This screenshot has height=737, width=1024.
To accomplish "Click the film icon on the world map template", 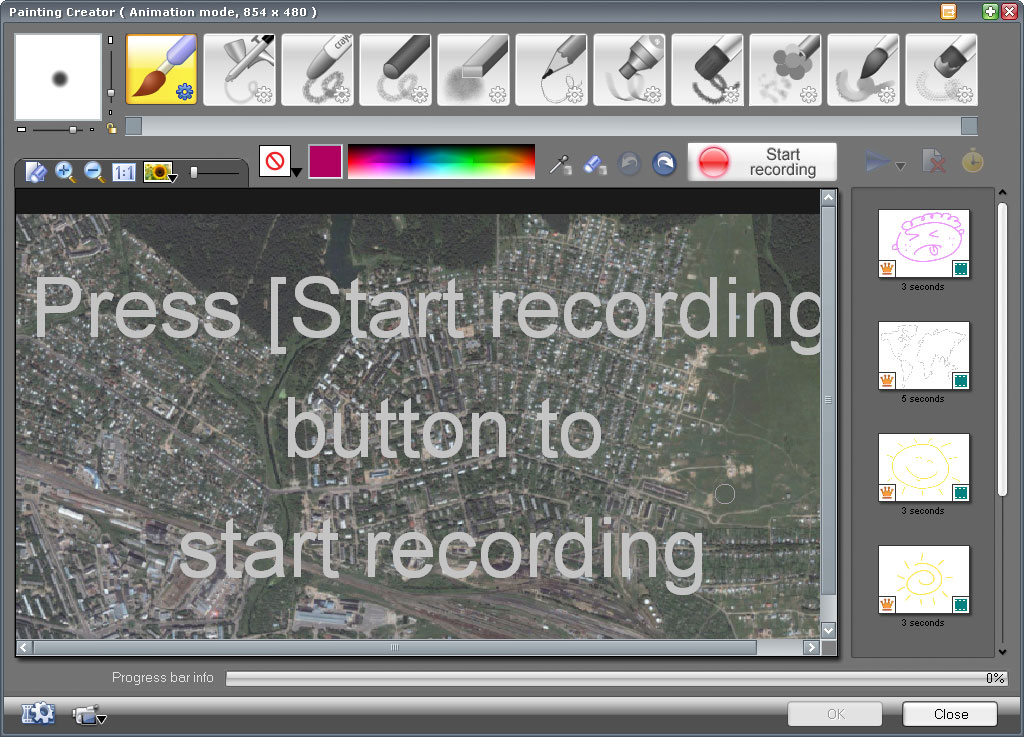I will click(961, 381).
